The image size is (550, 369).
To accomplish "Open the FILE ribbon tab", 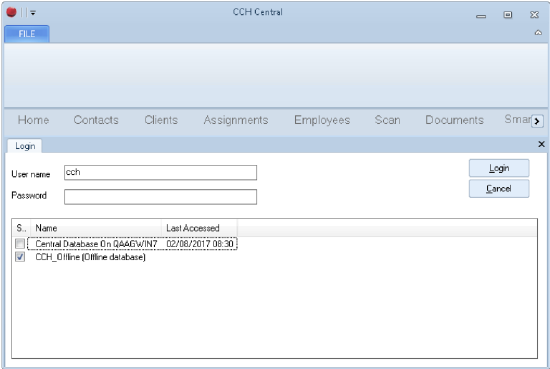I will [27, 34].
